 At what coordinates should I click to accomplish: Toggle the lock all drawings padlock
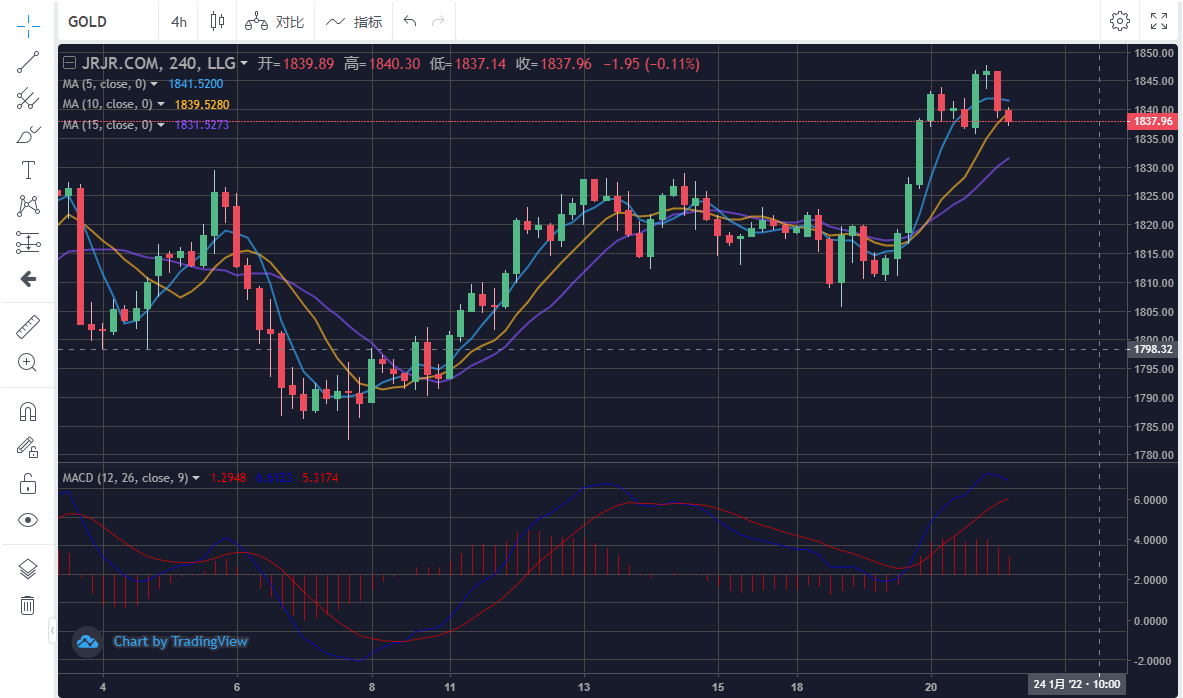[x=28, y=485]
